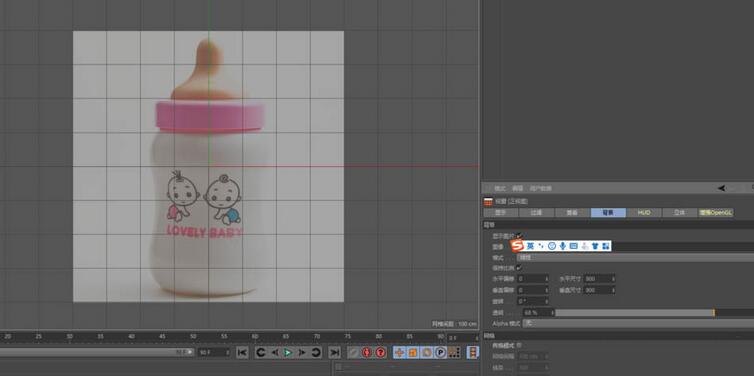Screen dimensions: 754x376
Task: Toggle 保持比例 keep aspect ratio checkbox
Action: (518, 267)
